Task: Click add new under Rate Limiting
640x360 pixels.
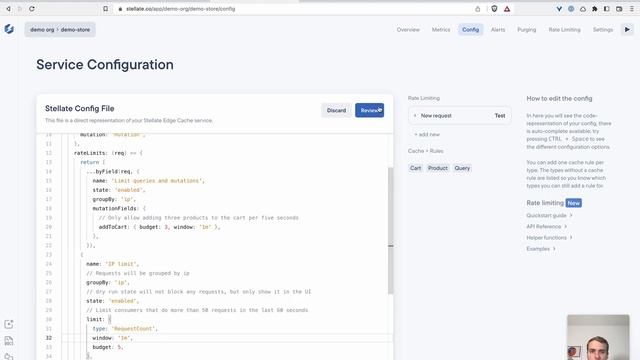Action: click(x=427, y=134)
